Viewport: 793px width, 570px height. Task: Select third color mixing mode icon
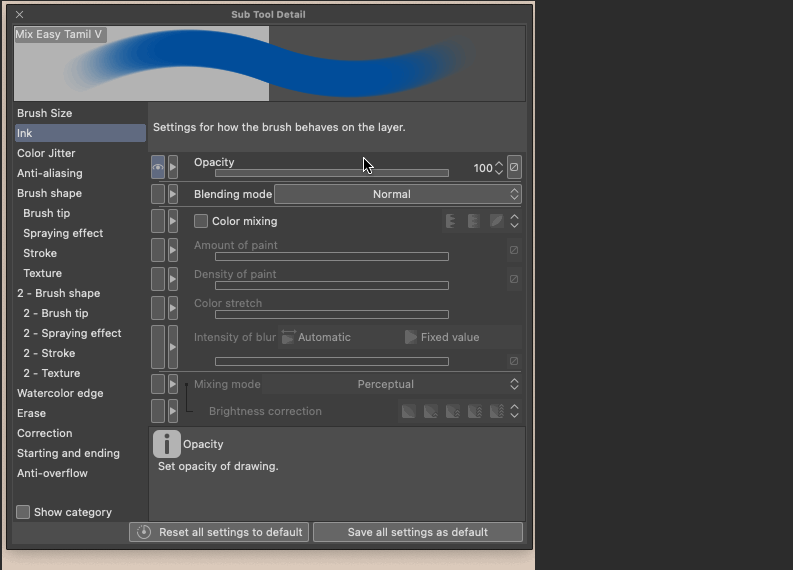497,221
